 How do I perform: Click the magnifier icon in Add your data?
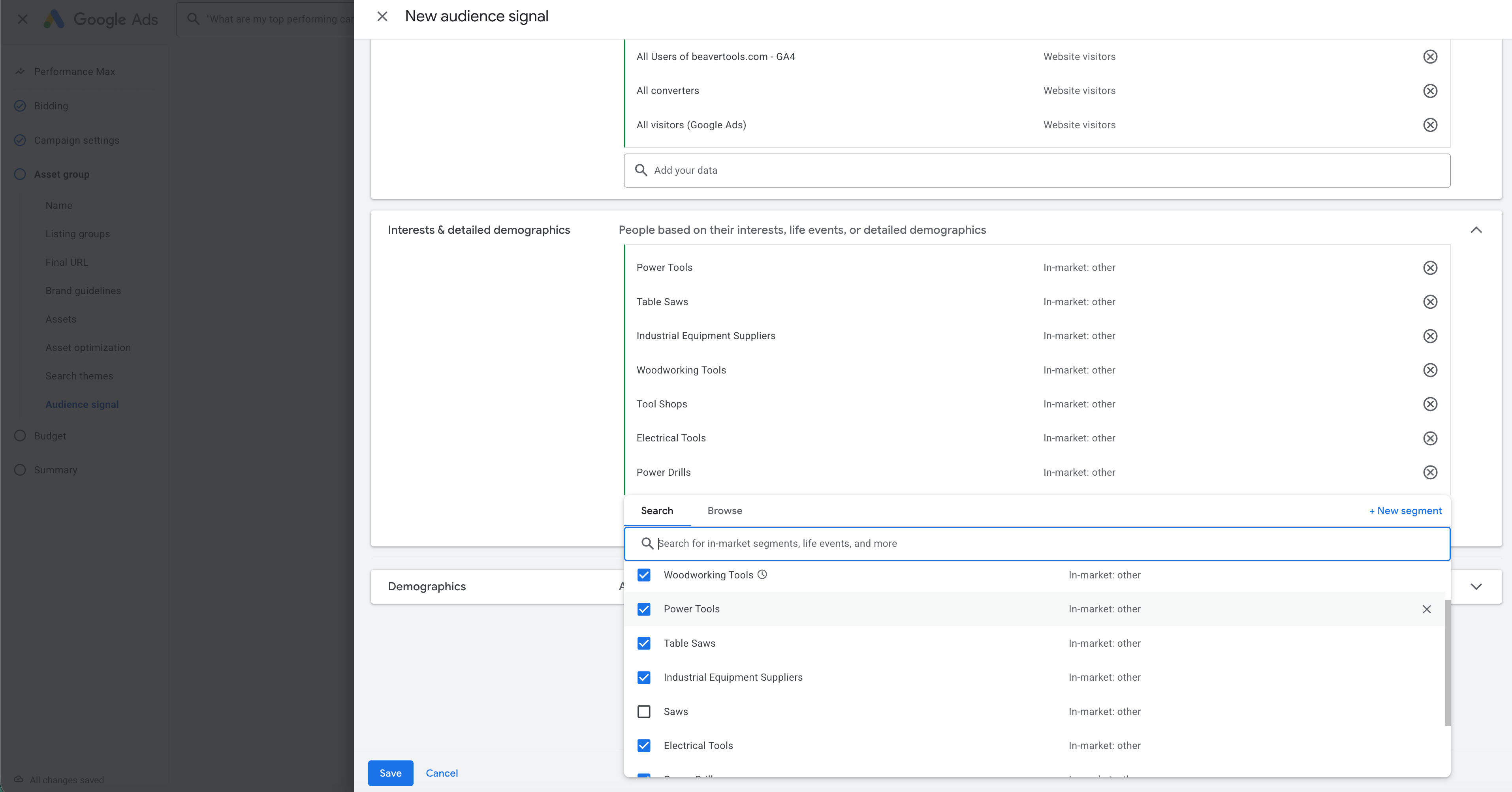[x=641, y=170]
